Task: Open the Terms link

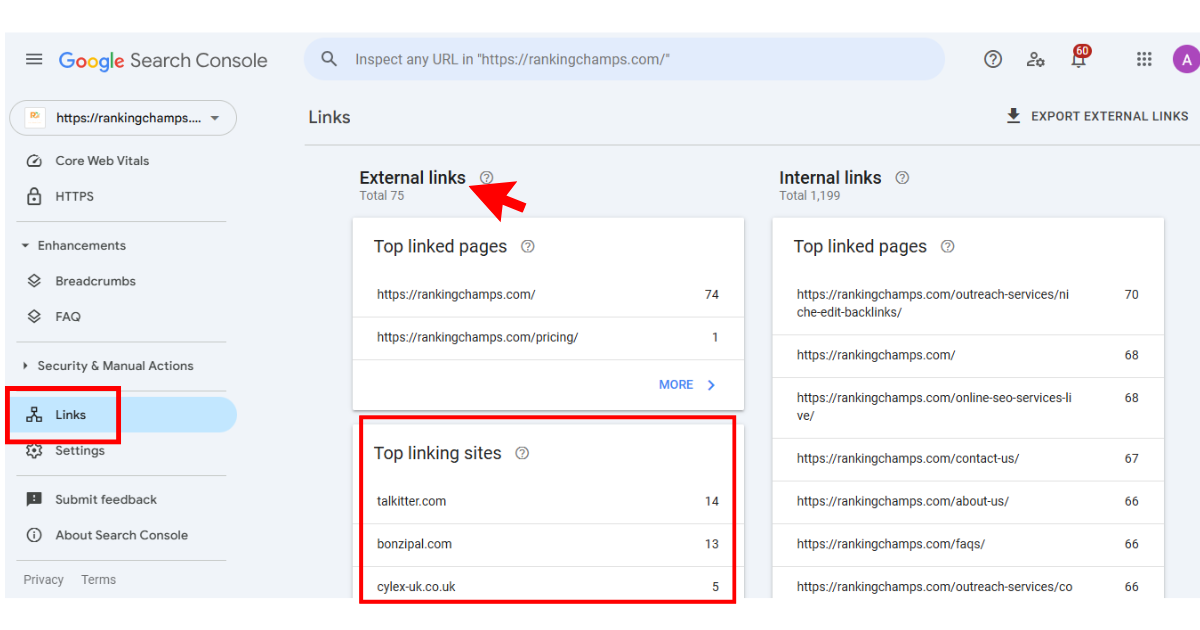Action: pos(98,580)
